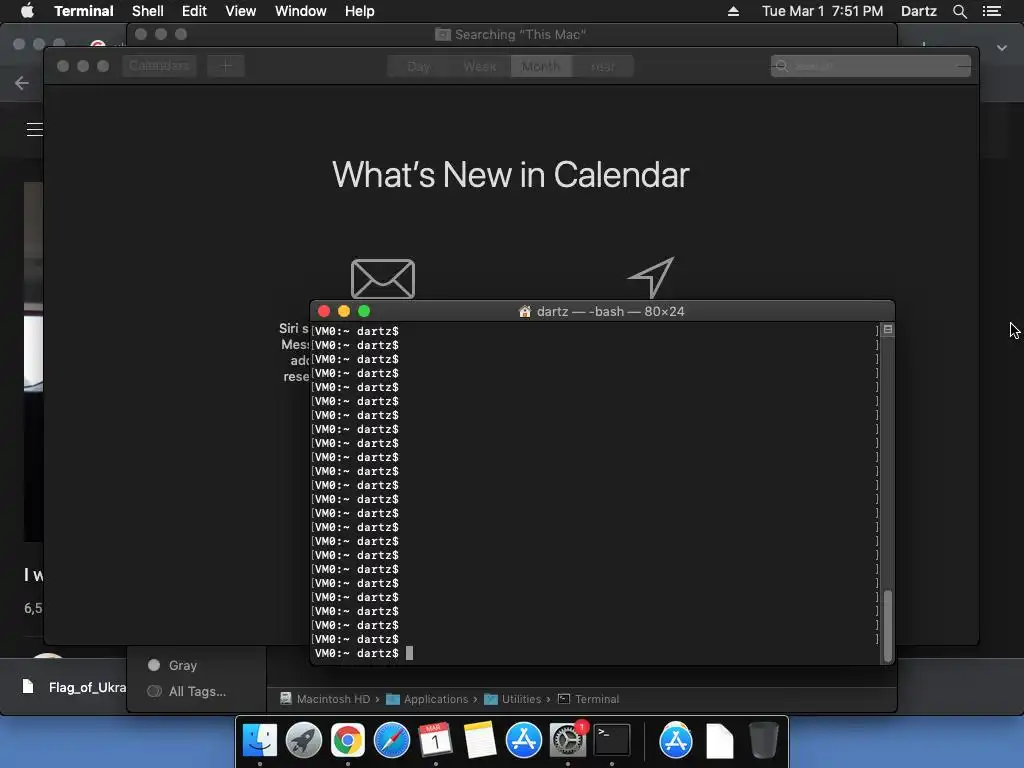The width and height of the screenshot is (1024, 768).
Task: Open Notification Center list icon
Action: click(992, 11)
